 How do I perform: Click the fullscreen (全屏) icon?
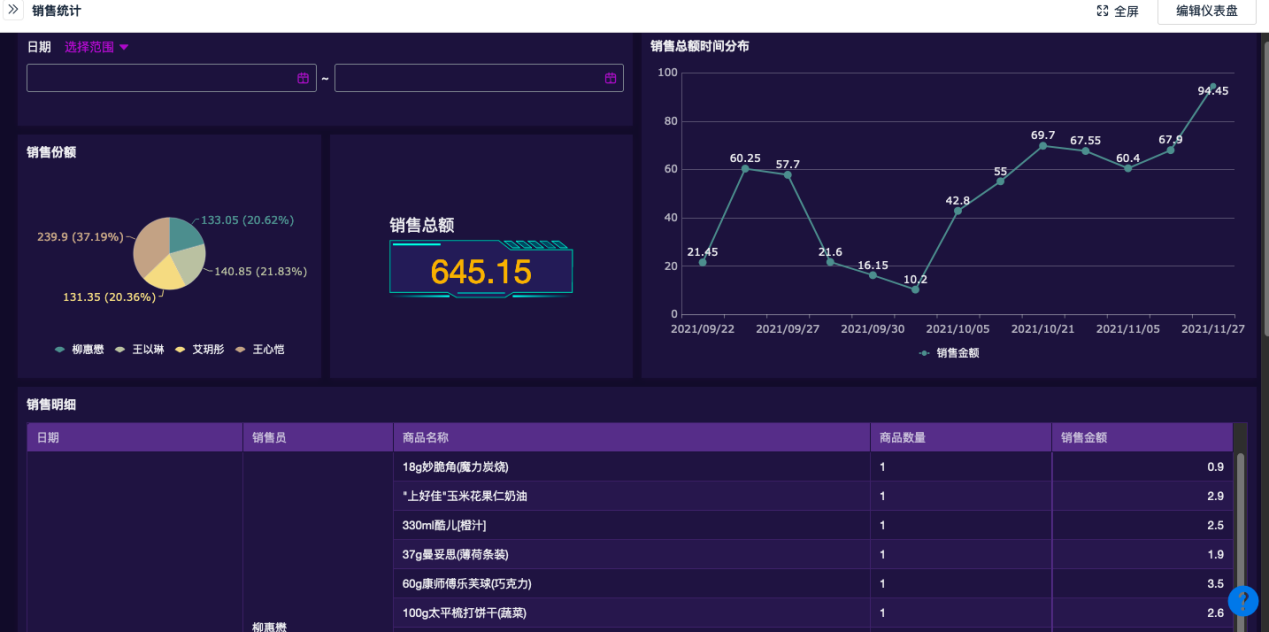click(x=1102, y=11)
